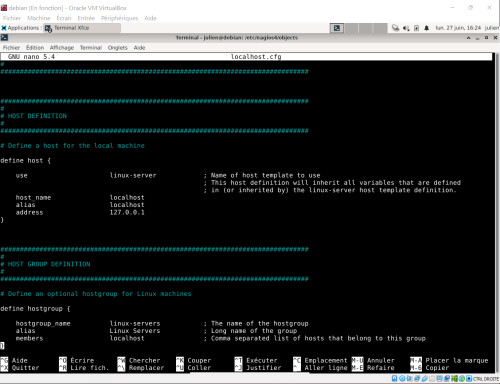Image resolution: width=500 pixels, height=384 pixels.
Task: Roll up terminal window with arrow button
Action: (x=469, y=38)
